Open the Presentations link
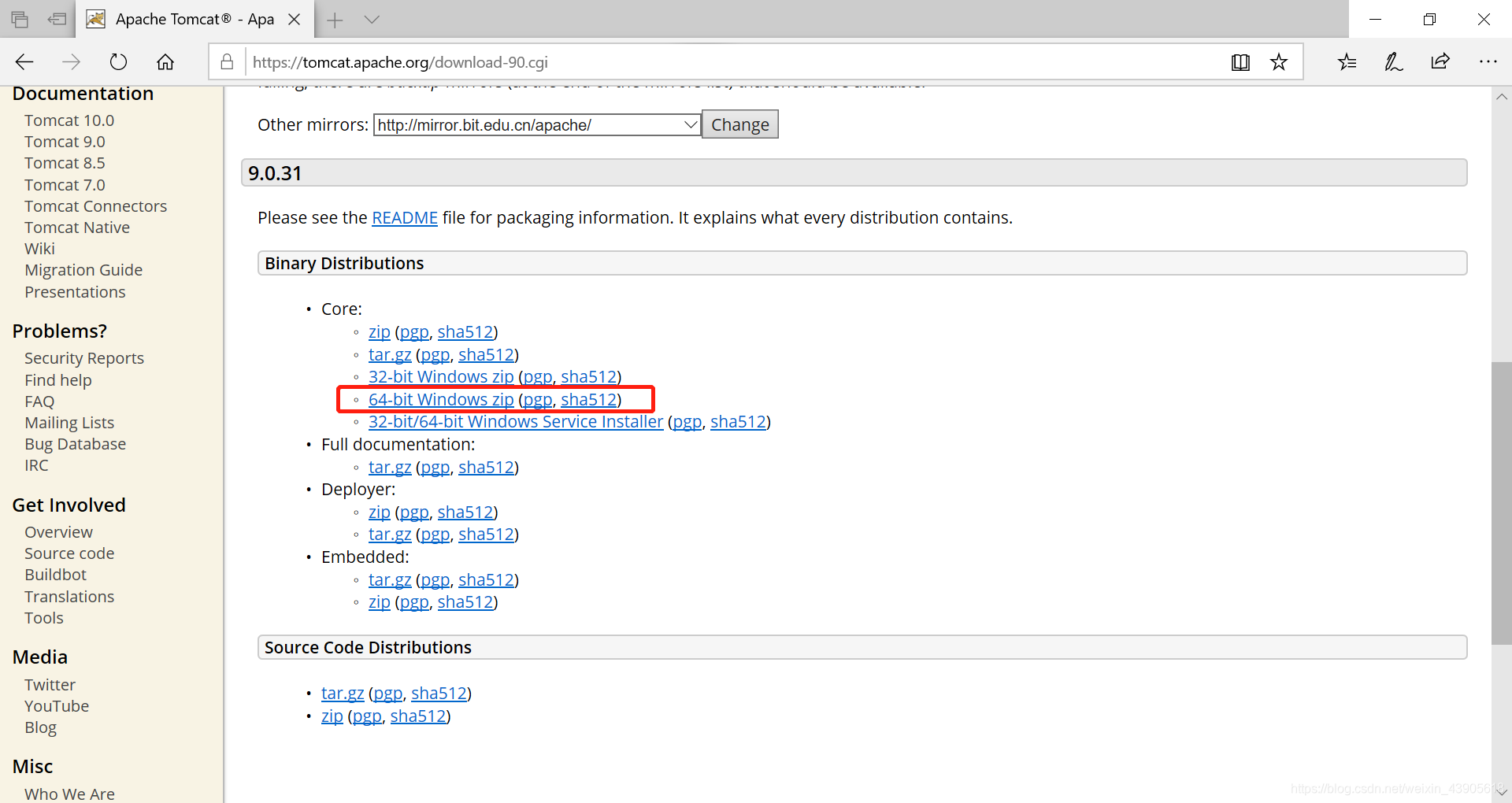The width and height of the screenshot is (1512, 803). pos(75,292)
